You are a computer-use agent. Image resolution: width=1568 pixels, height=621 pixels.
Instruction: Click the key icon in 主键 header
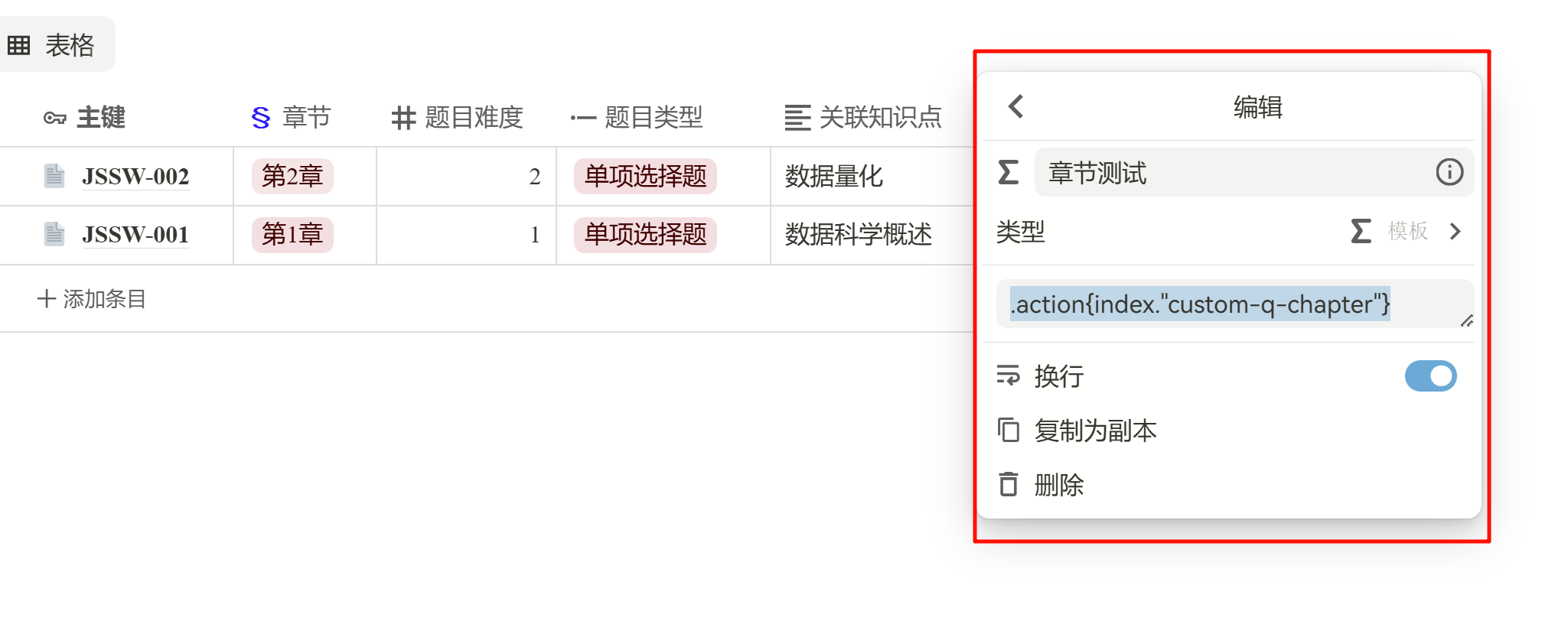point(55,118)
